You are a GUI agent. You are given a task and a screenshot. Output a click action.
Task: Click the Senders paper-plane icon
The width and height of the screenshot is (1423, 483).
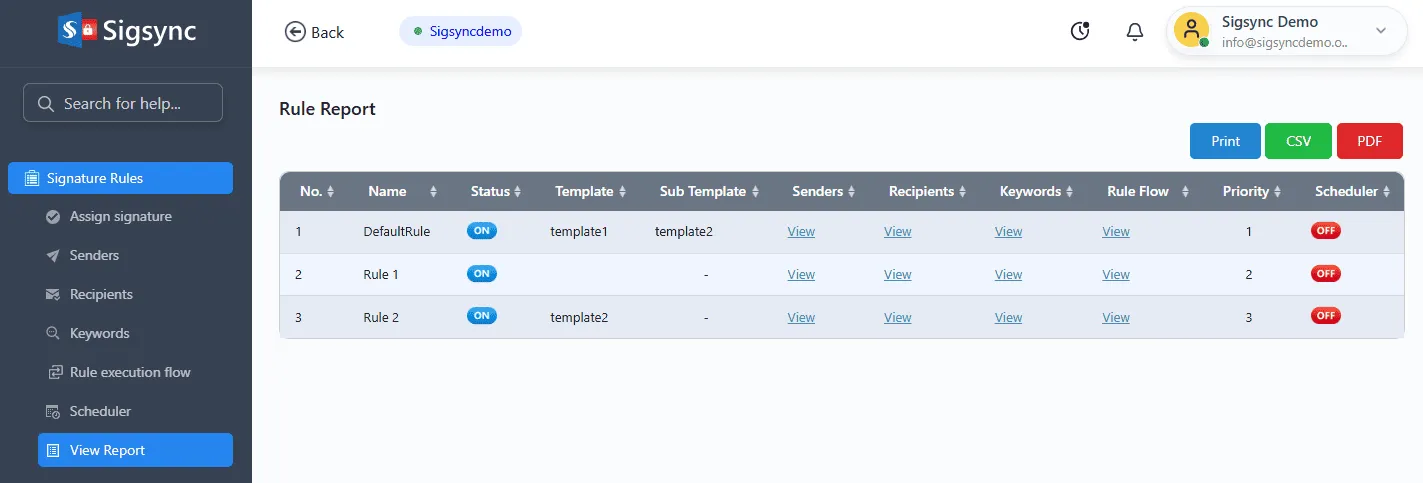point(53,255)
